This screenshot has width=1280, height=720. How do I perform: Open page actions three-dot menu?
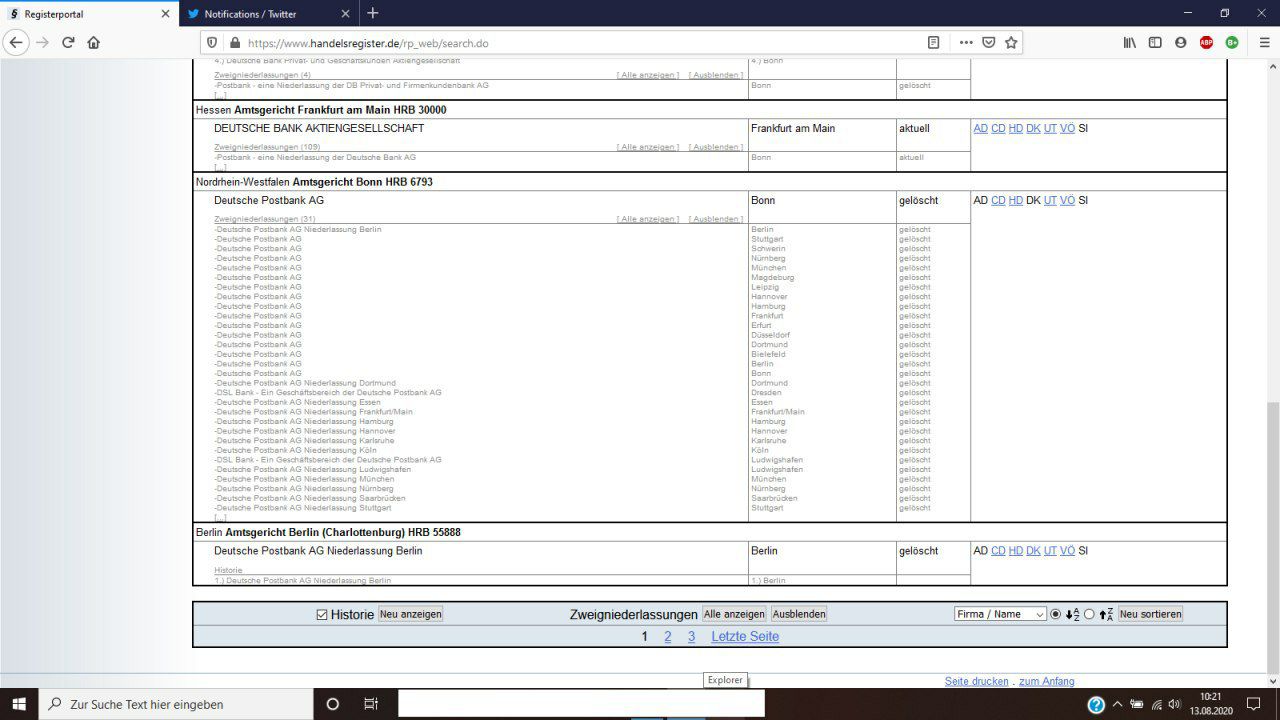click(965, 43)
